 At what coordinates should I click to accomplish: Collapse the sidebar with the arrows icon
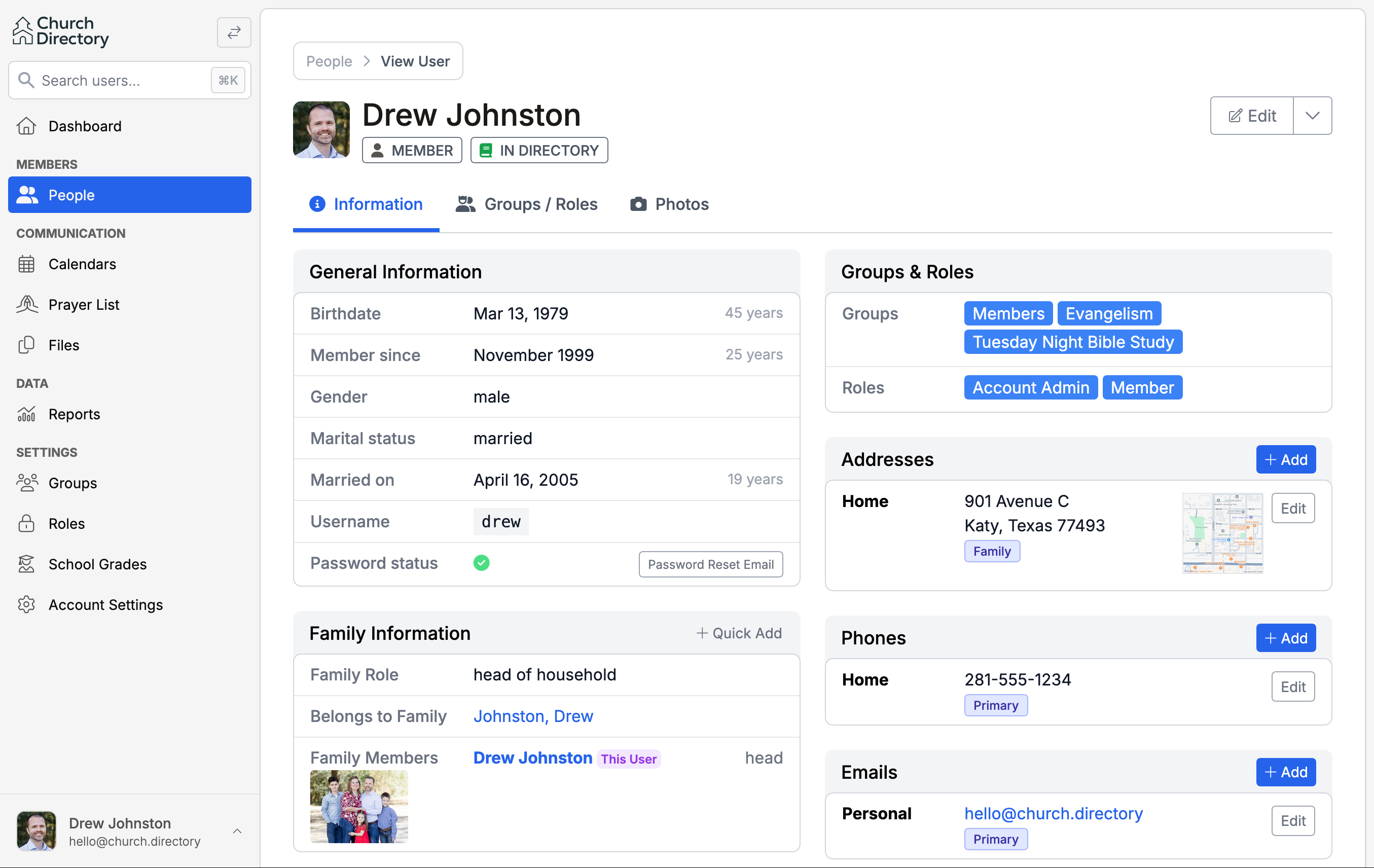[x=234, y=32]
